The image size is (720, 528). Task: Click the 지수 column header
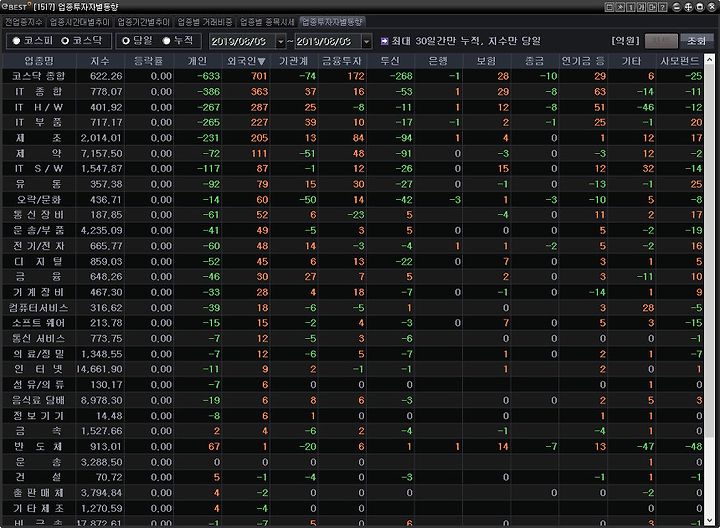coord(100,61)
